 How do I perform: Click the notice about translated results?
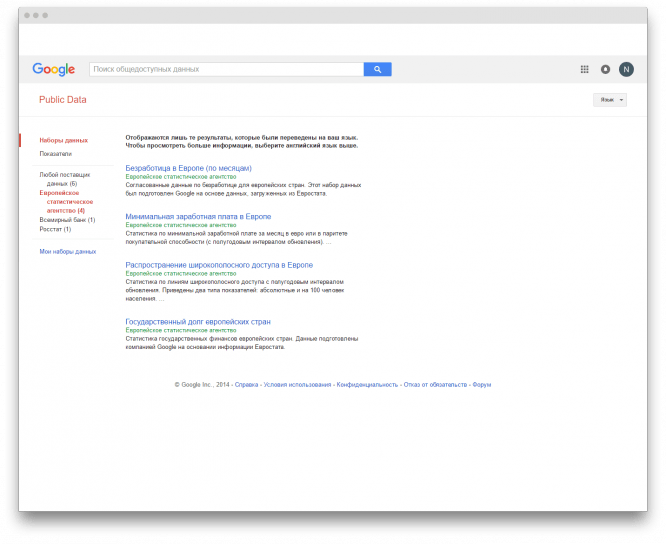242,141
